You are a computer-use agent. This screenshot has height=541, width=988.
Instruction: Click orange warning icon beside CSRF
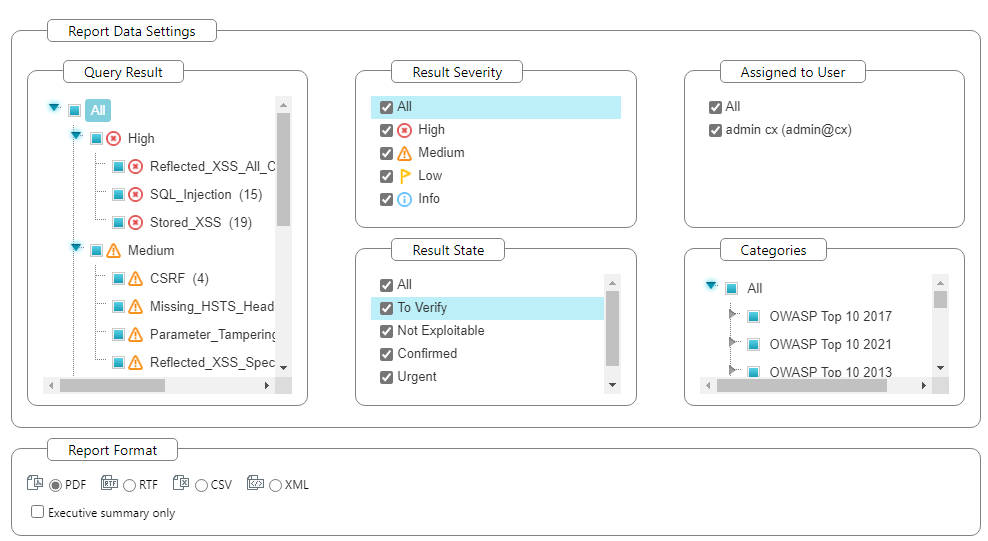tap(136, 279)
